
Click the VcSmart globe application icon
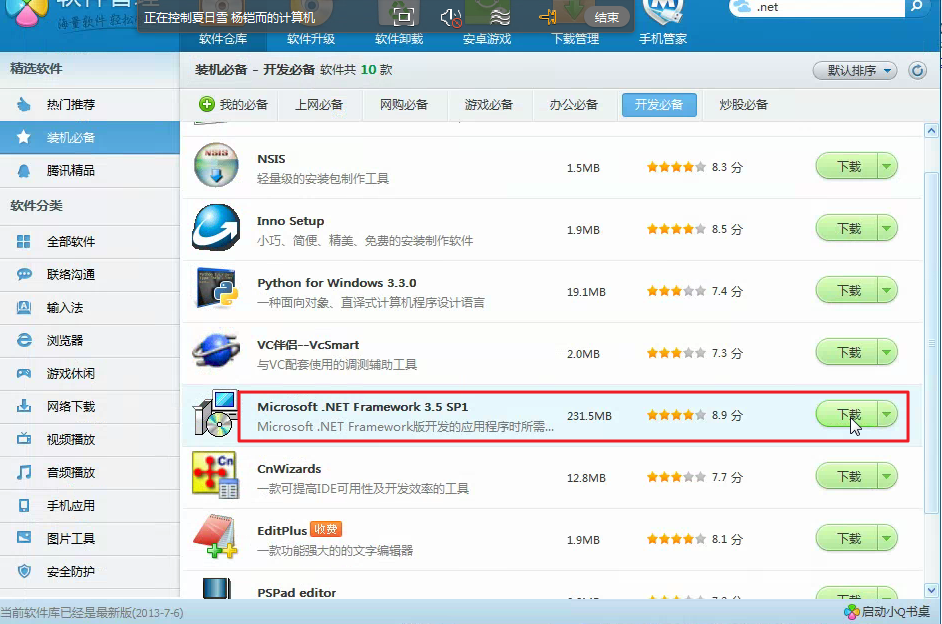216,350
